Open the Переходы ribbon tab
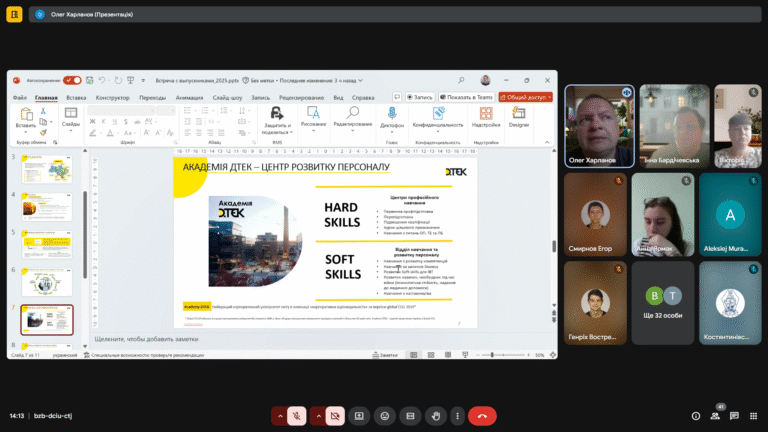 coord(152,97)
